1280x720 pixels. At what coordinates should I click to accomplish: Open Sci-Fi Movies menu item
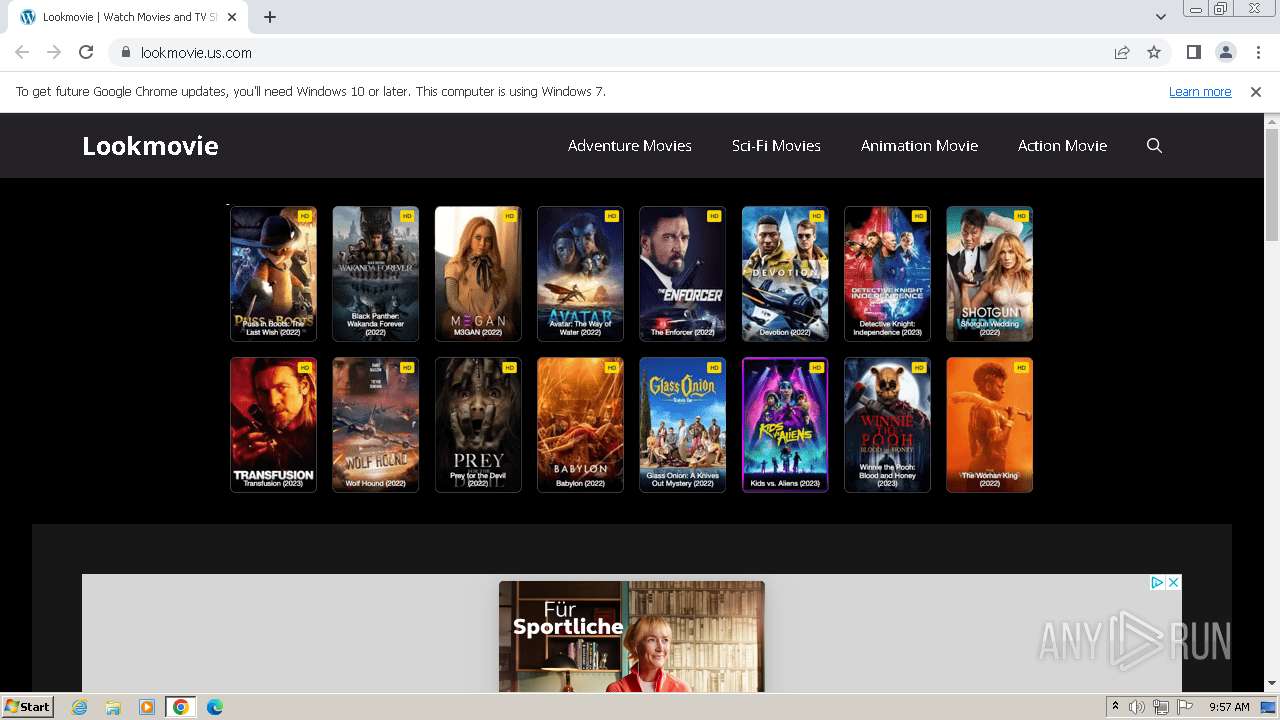[776, 146]
